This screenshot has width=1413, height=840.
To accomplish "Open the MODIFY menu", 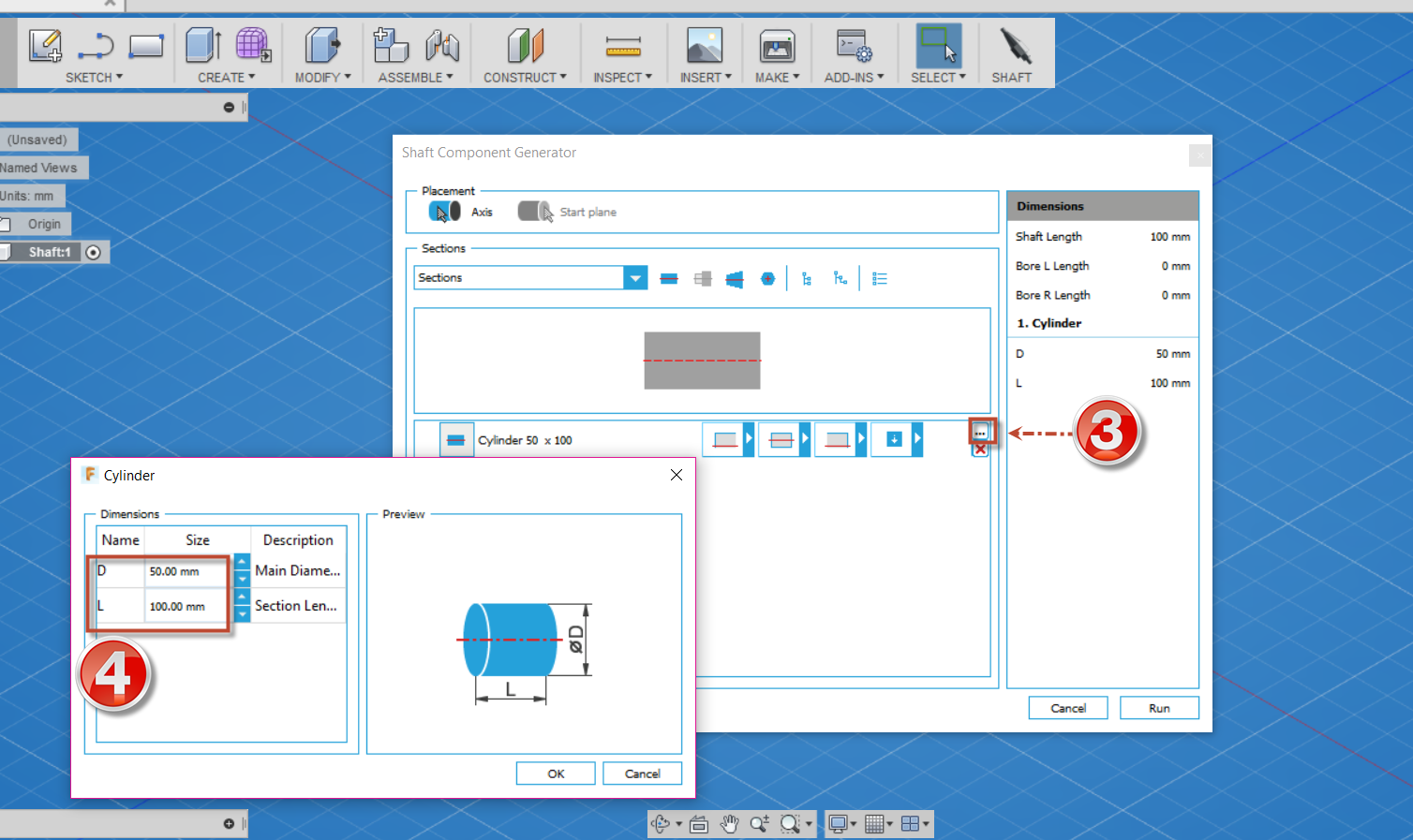I will (x=322, y=77).
